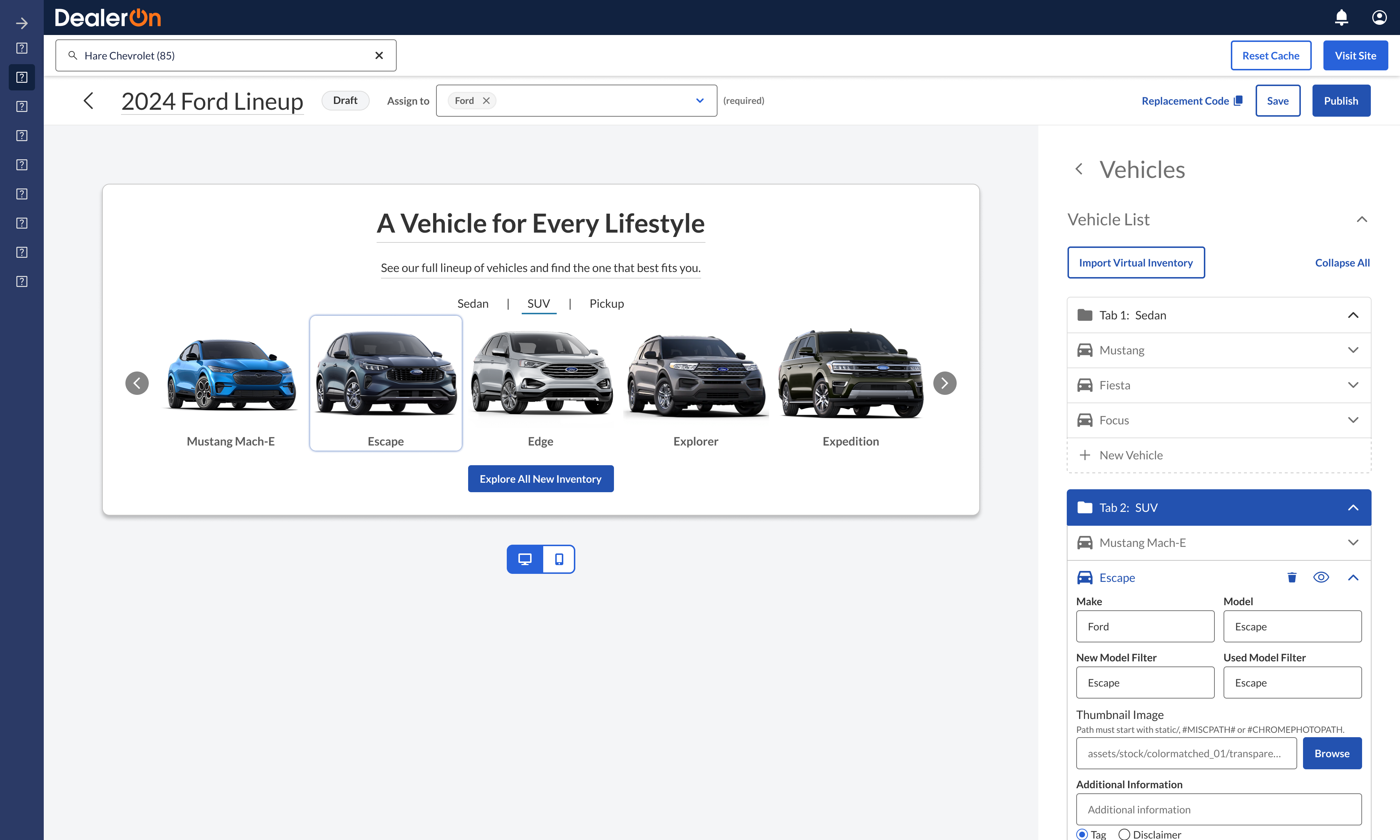Collapse the Escape vehicle details
This screenshot has width=1400, height=840.
click(x=1353, y=578)
